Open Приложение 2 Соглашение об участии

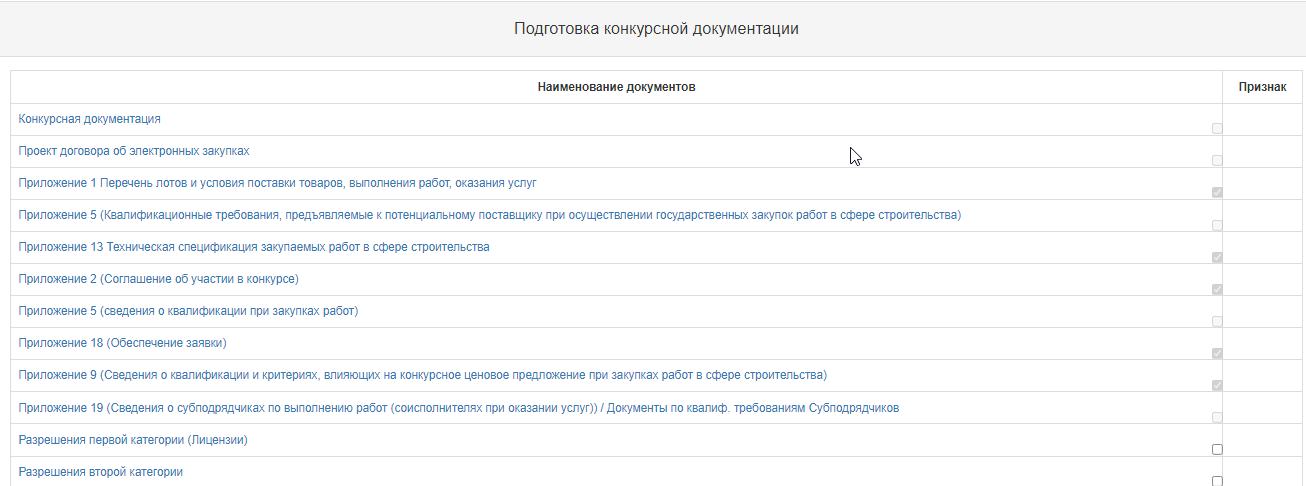pyautogui.click(x=158, y=279)
